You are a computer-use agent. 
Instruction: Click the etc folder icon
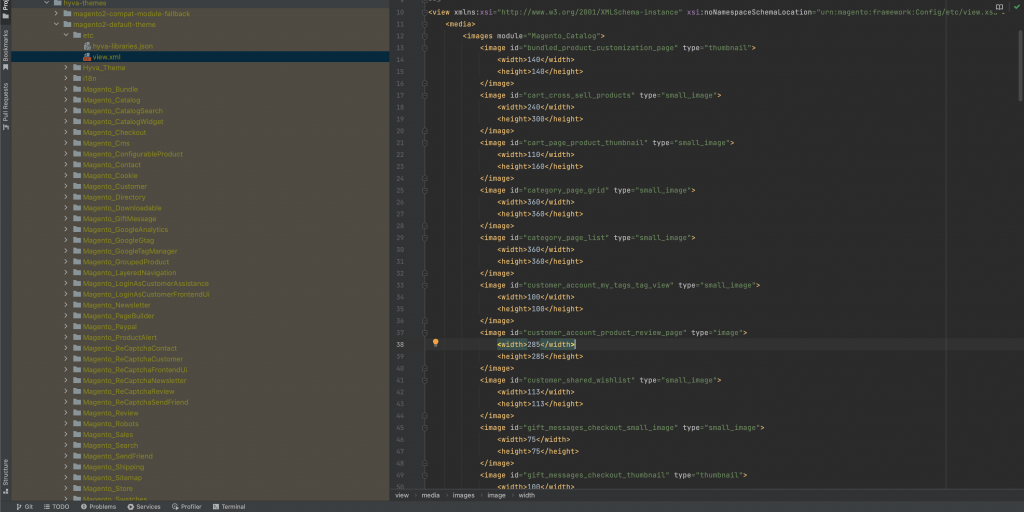point(76,35)
